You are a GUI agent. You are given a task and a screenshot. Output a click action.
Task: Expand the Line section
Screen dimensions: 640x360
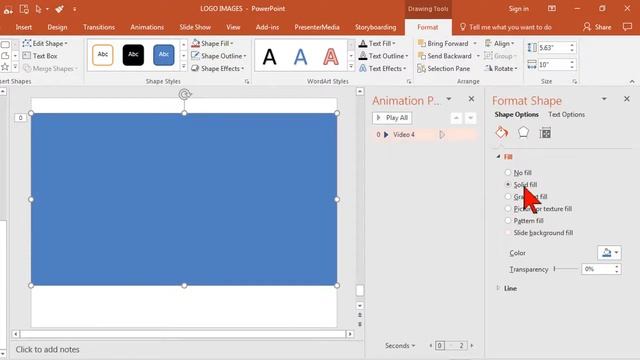[498, 288]
